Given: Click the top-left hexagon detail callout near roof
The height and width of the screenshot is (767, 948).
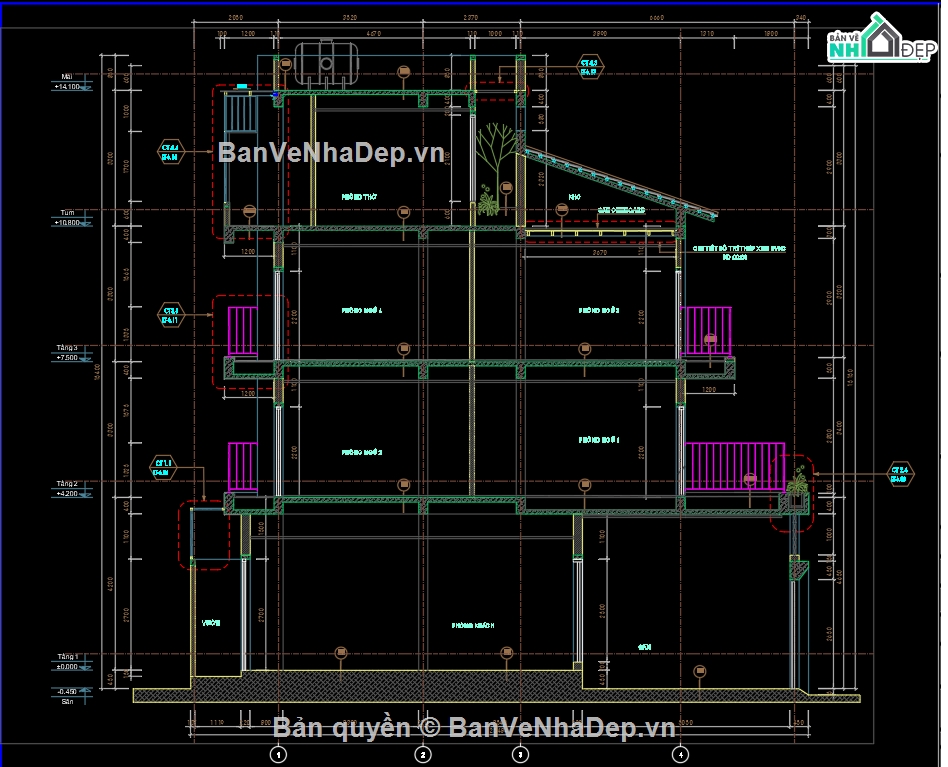Looking at the screenshot, I should (170, 151).
